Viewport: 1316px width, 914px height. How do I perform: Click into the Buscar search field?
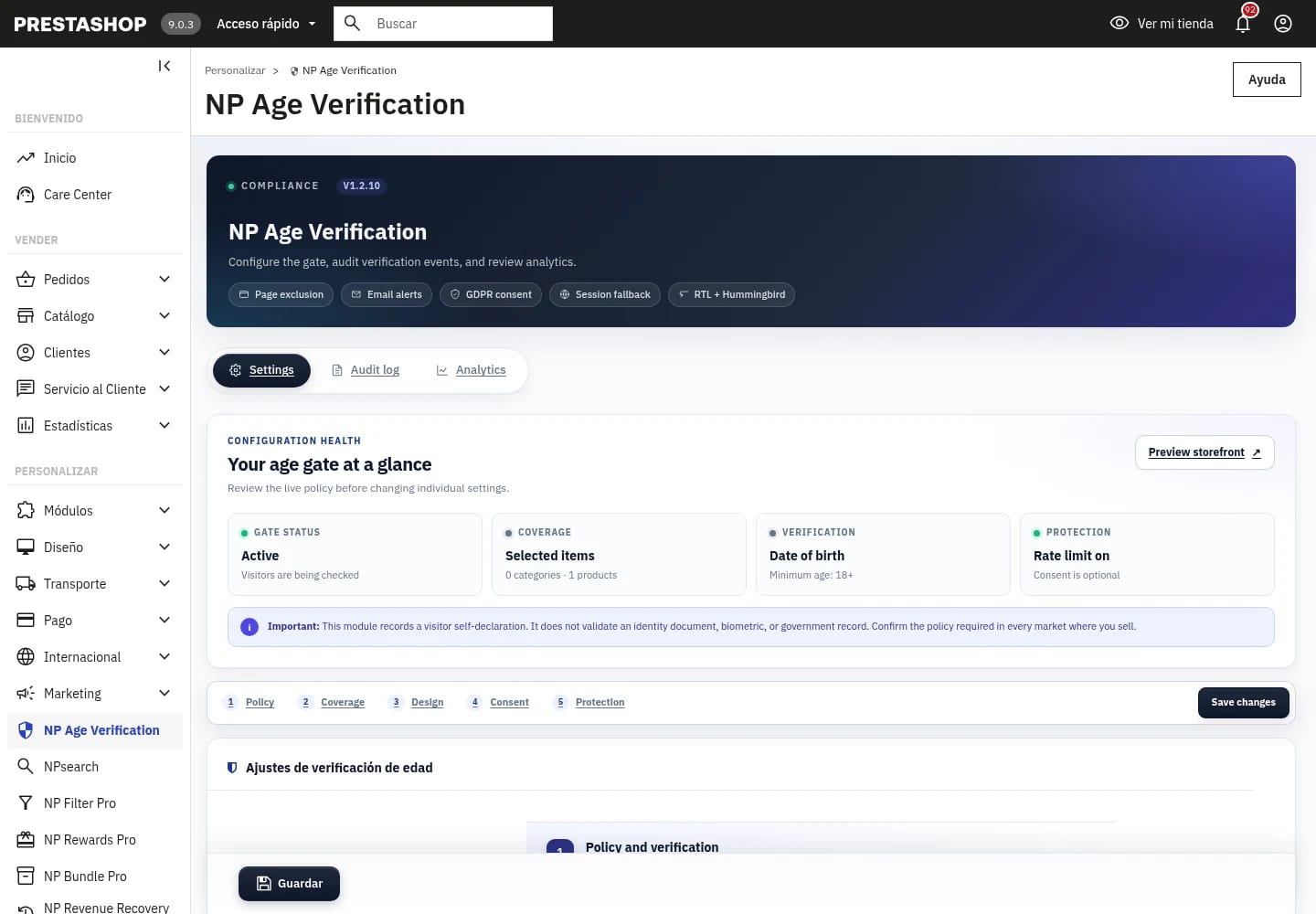coord(443,24)
